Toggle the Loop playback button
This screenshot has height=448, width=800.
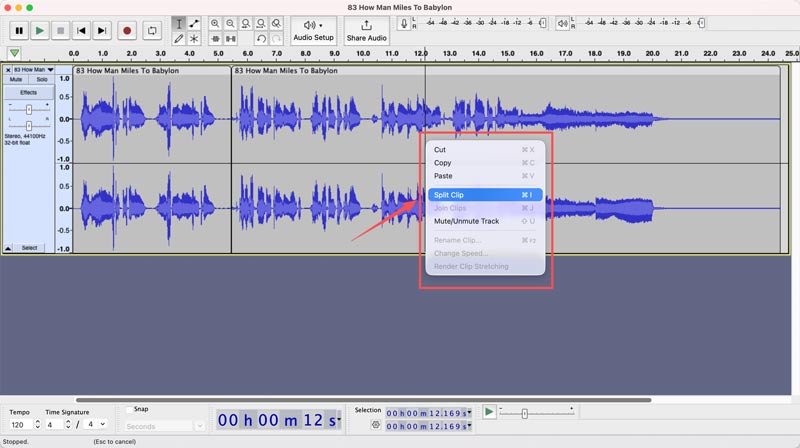152,31
